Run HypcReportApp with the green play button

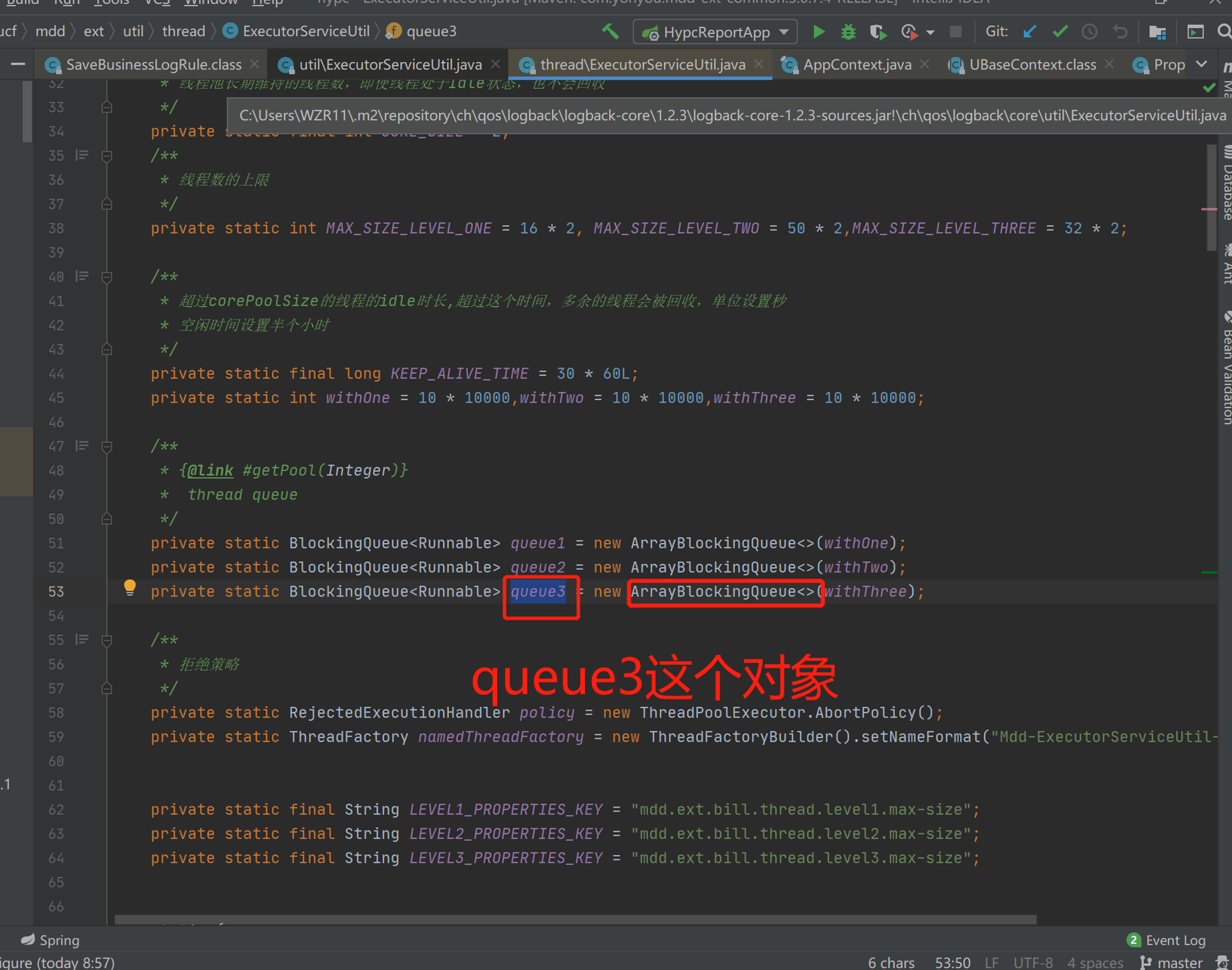tap(818, 31)
